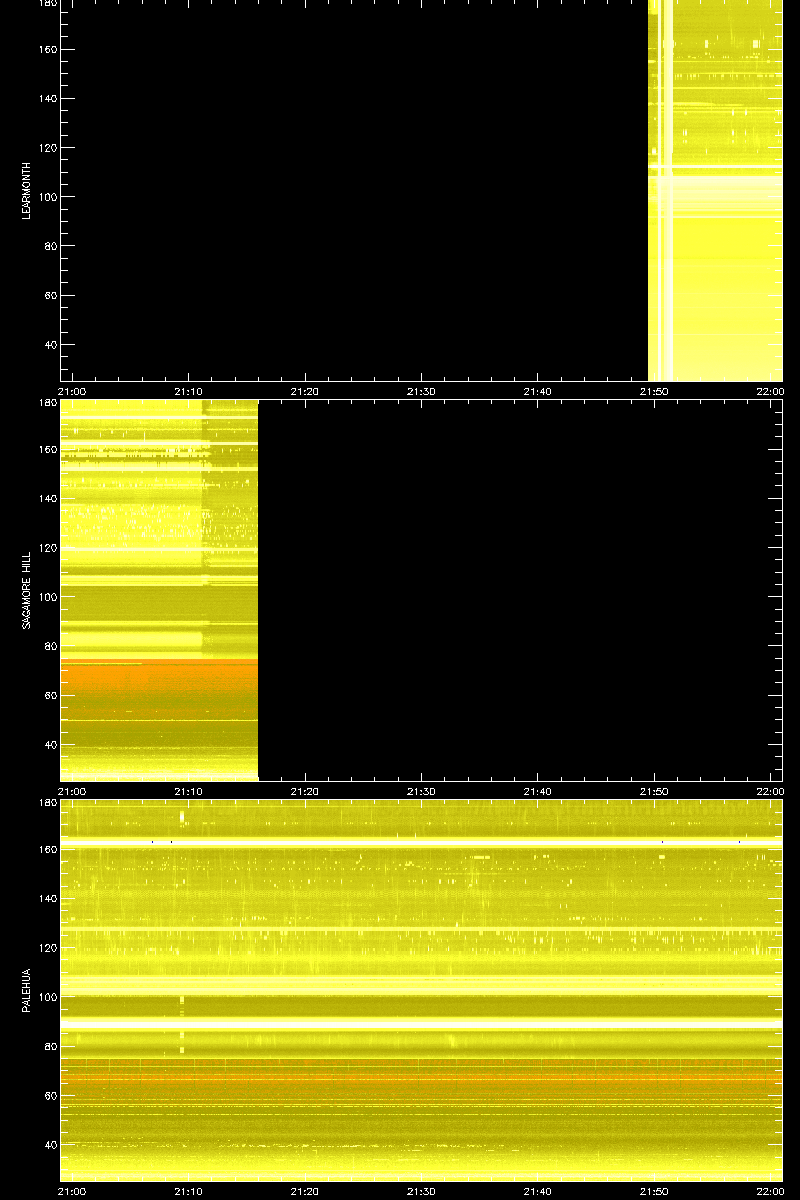The height and width of the screenshot is (1200, 800).
Task: Click the 180 frequency tick on Palehua axis
Action: pyautogui.click(x=46, y=804)
